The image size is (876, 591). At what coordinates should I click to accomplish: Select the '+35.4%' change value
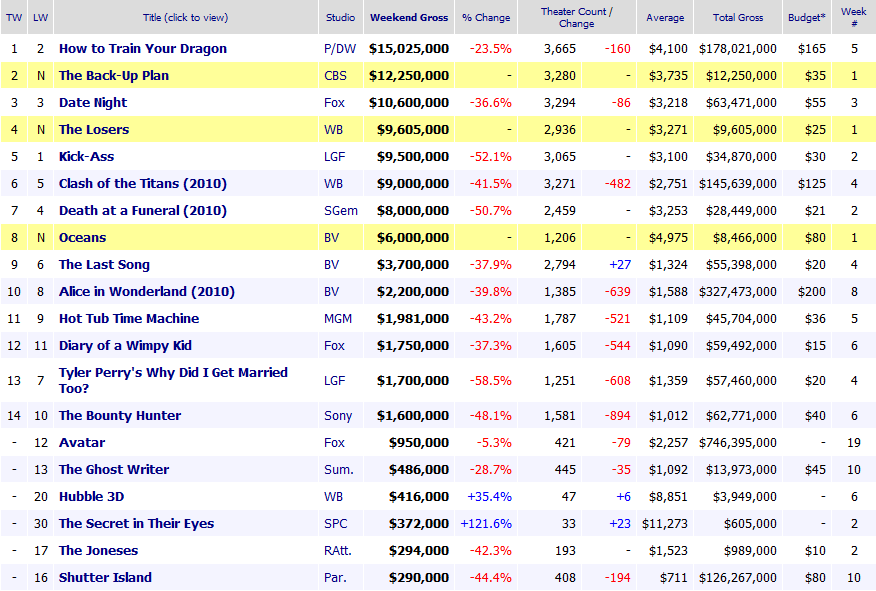tap(489, 497)
